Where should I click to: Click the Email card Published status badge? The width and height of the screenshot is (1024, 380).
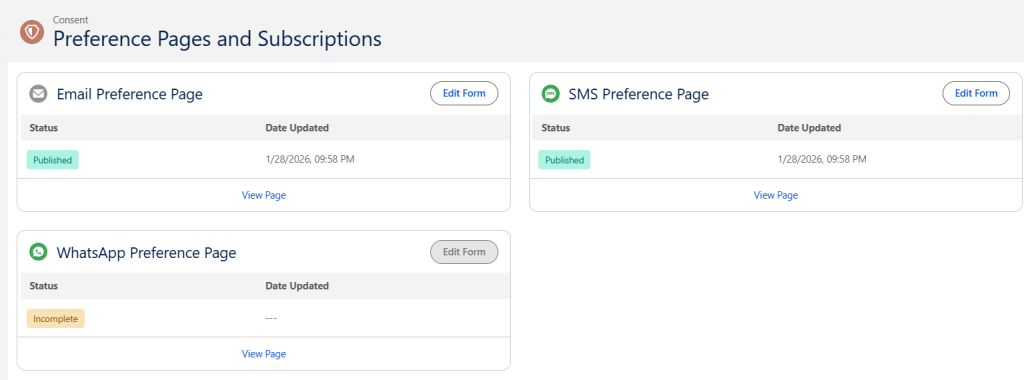click(52, 160)
